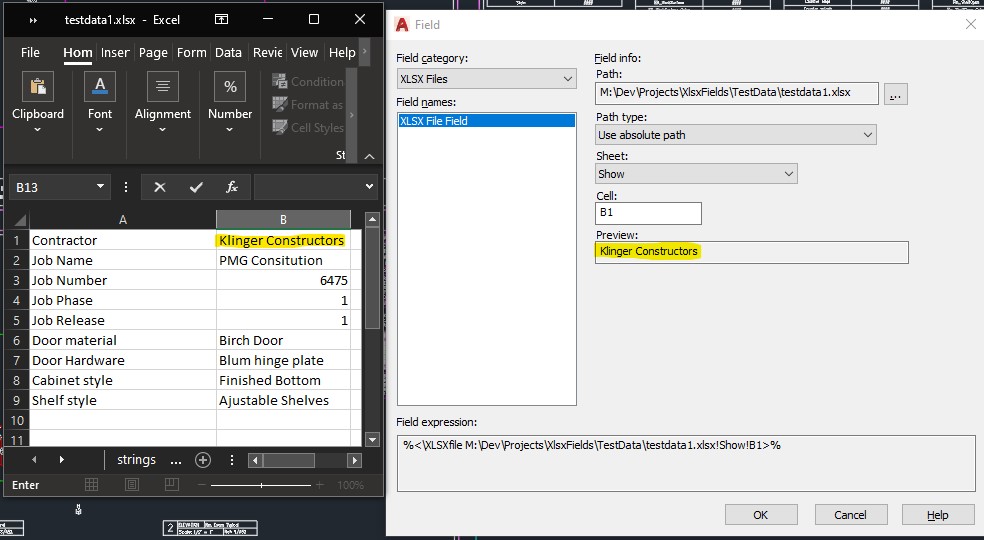984x540 pixels.
Task: Click OK in the Field dialog
Action: point(761,515)
